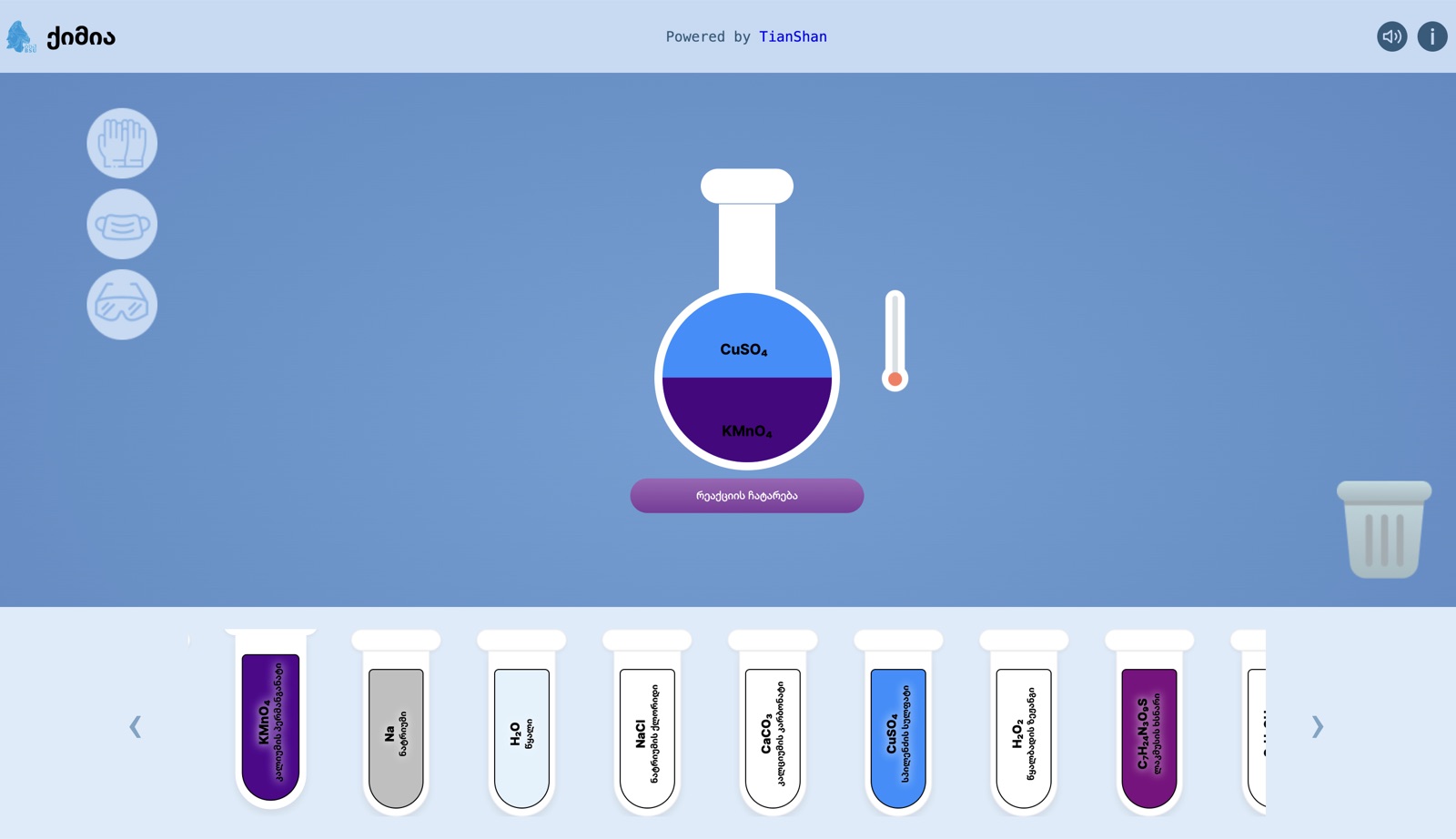Toggle the face mask safety icon
1456x839 pixels.
pyautogui.click(x=122, y=224)
